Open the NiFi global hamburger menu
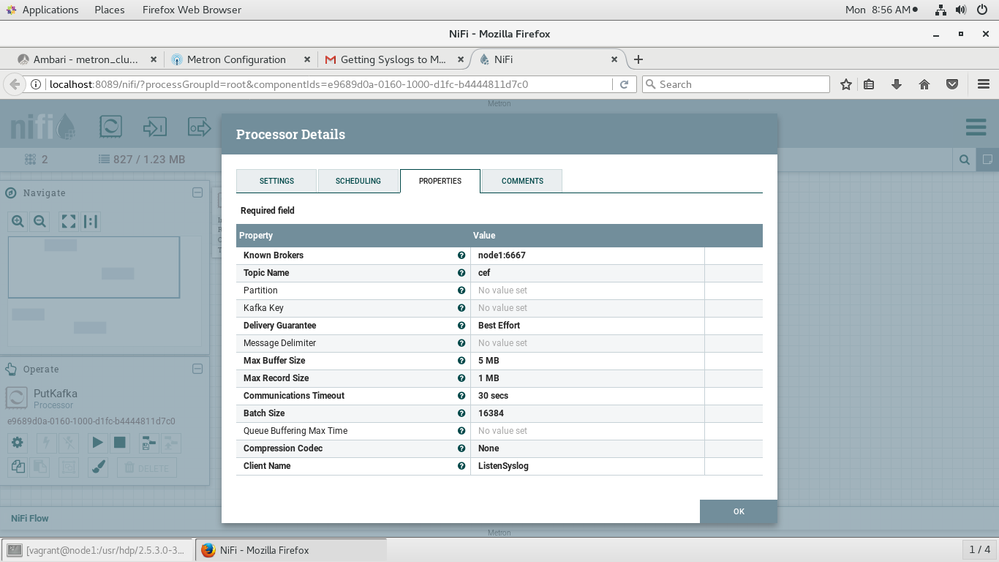 pyautogui.click(x=975, y=127)
